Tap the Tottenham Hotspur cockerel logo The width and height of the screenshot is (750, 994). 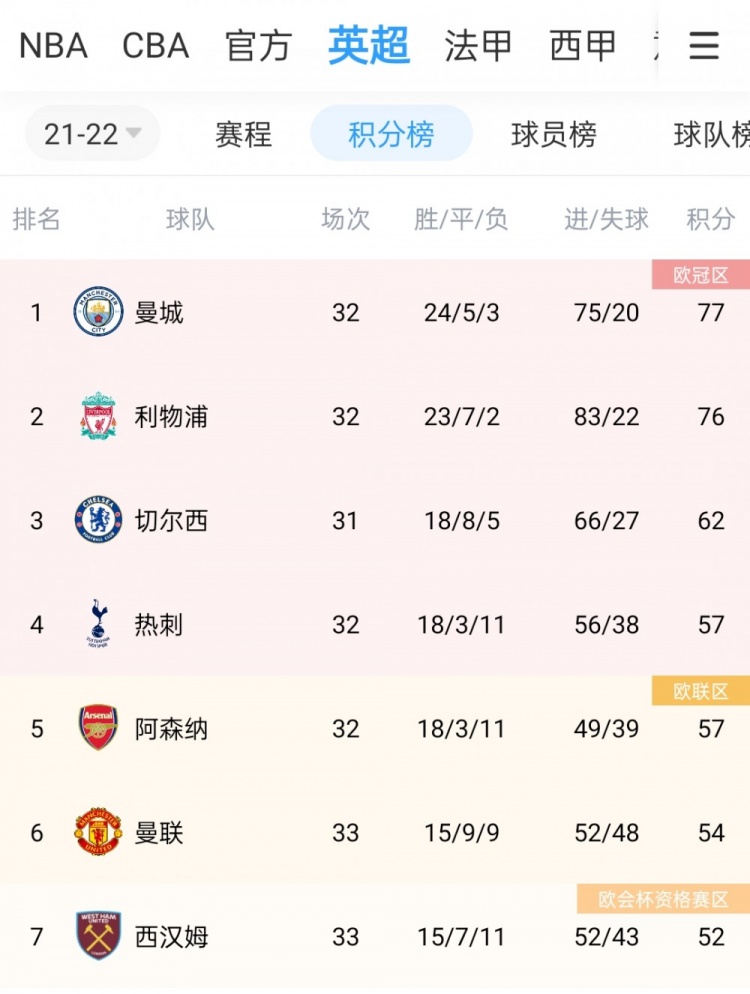coord(98,624)
